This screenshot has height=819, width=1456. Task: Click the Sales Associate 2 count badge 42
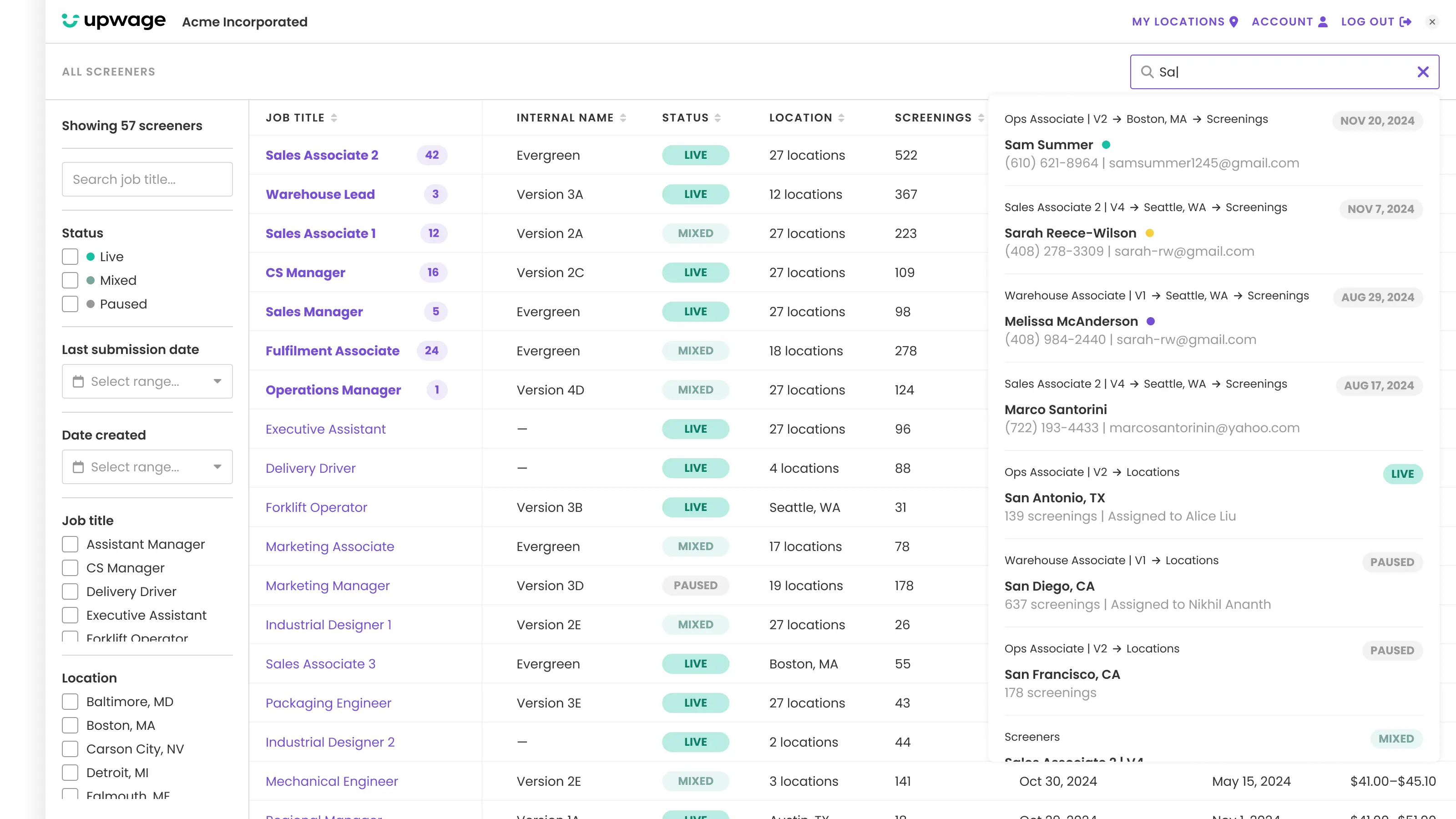click(x=432, y=155)
